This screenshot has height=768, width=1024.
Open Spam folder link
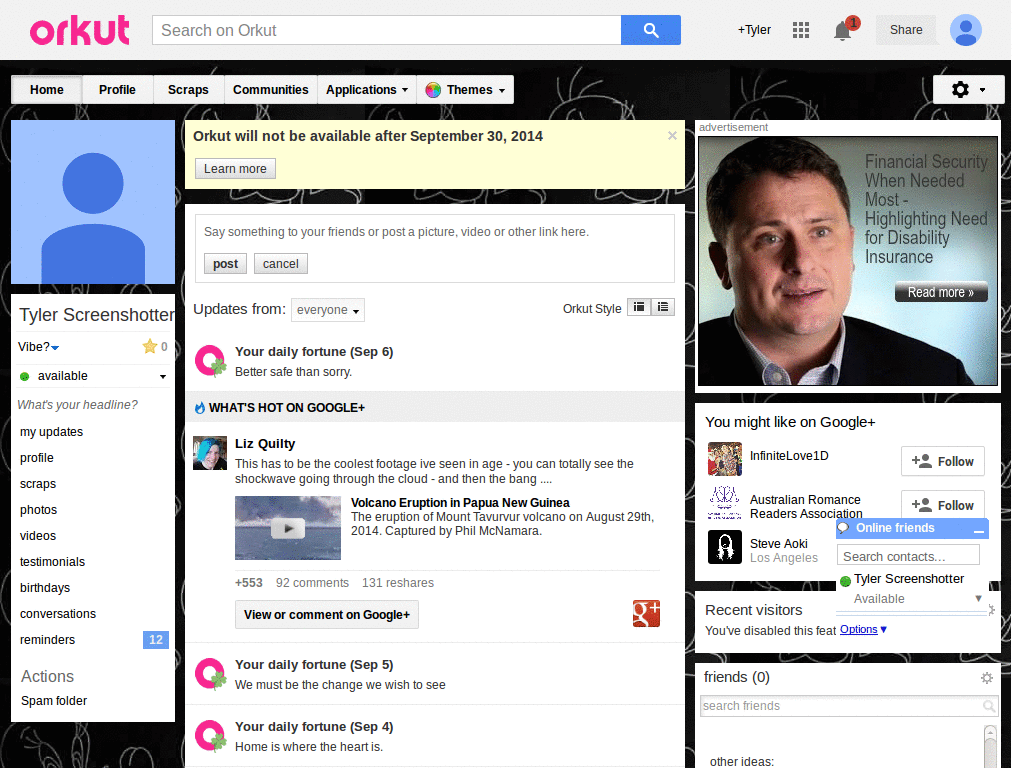click(54, 701)
